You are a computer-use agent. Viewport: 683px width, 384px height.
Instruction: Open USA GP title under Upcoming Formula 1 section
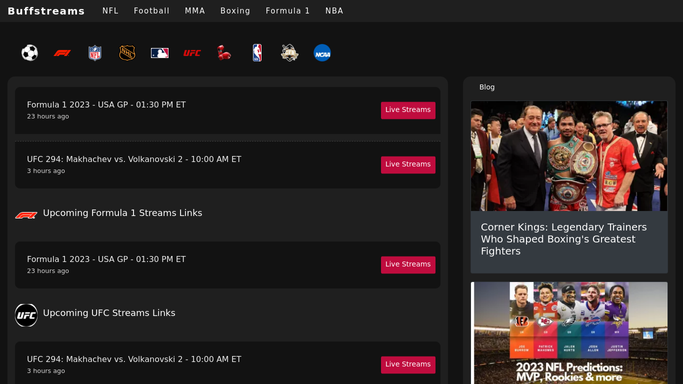tap(106, 259)
